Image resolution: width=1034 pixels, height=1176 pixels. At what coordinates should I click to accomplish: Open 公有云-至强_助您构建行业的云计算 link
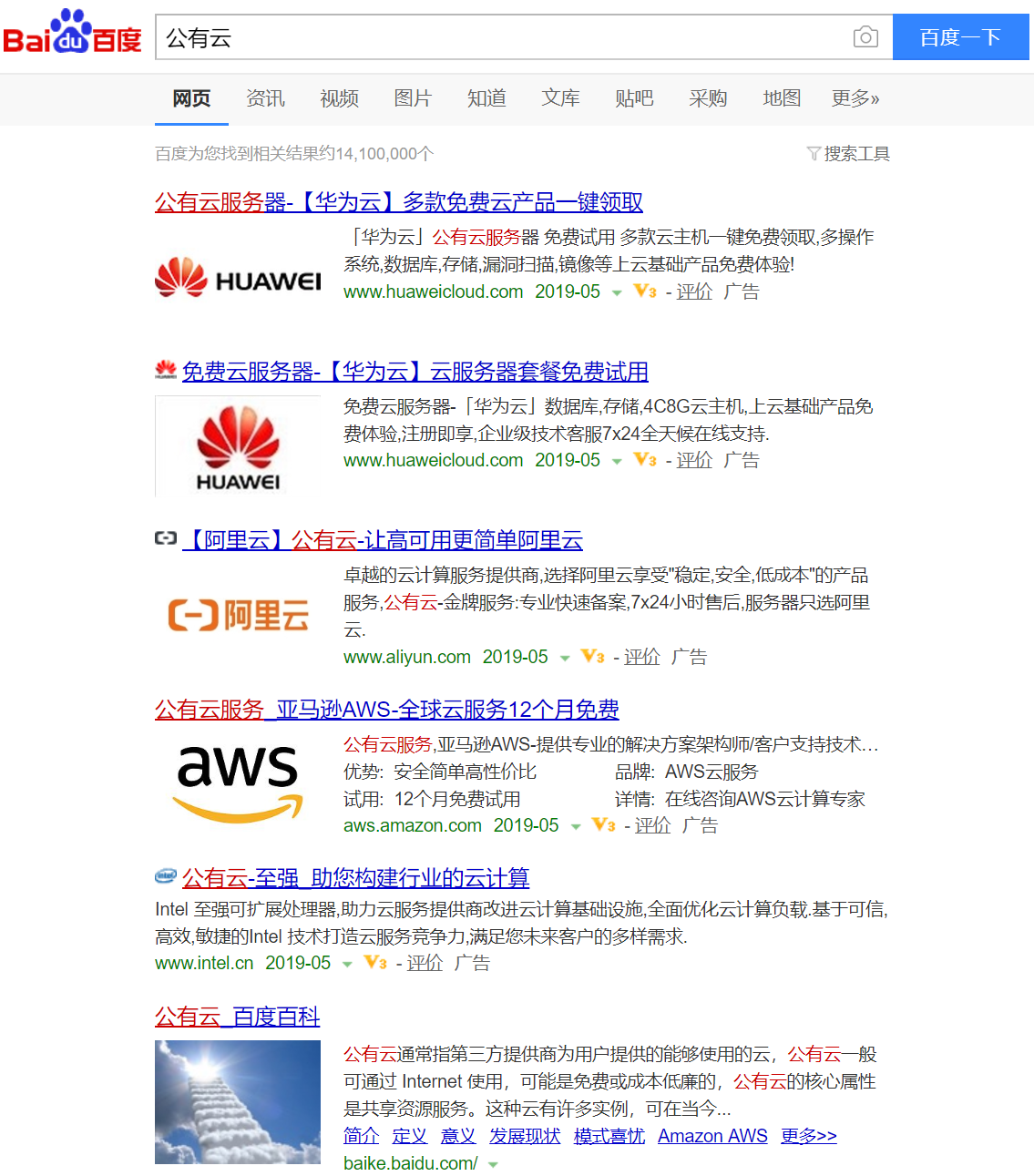[356, 878]
